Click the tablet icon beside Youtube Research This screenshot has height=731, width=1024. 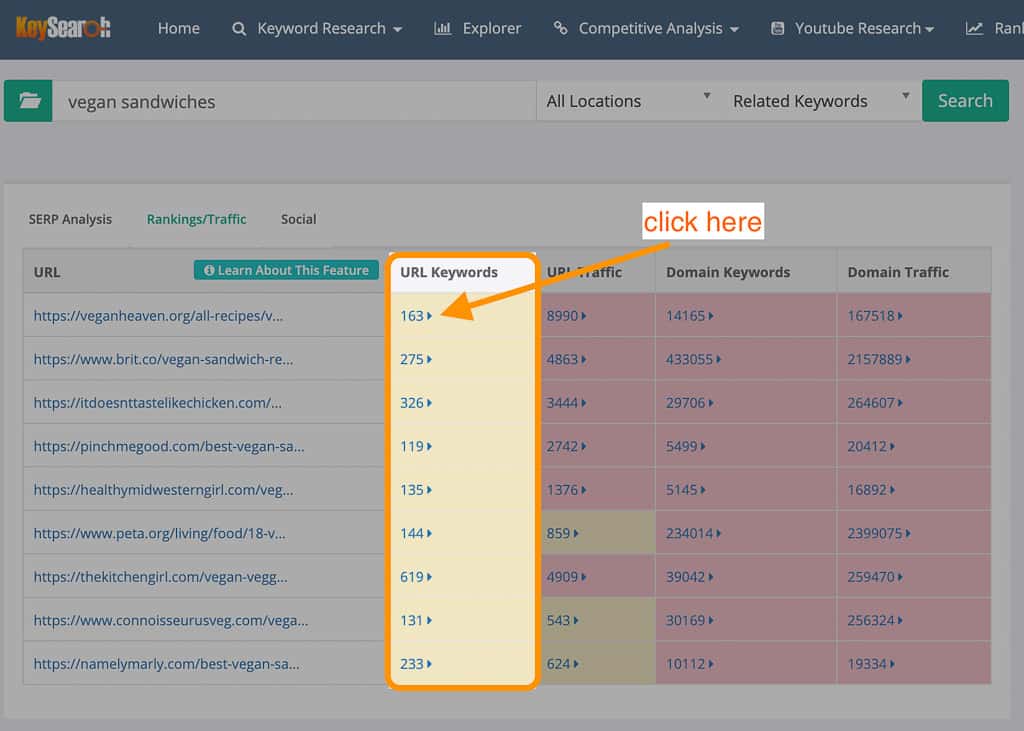click(x=778, y=29)
